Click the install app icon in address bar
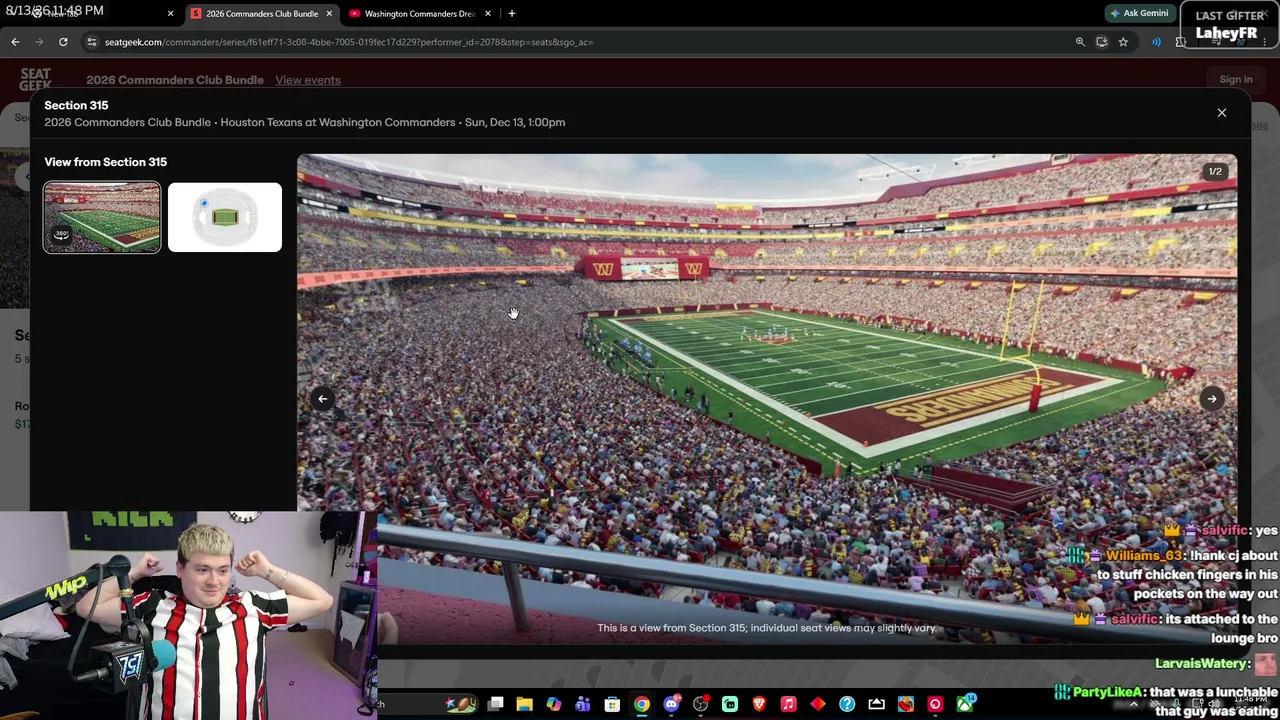Image resolution: width=1280 pixels, height=720 pixels. tap(1101, 42)
